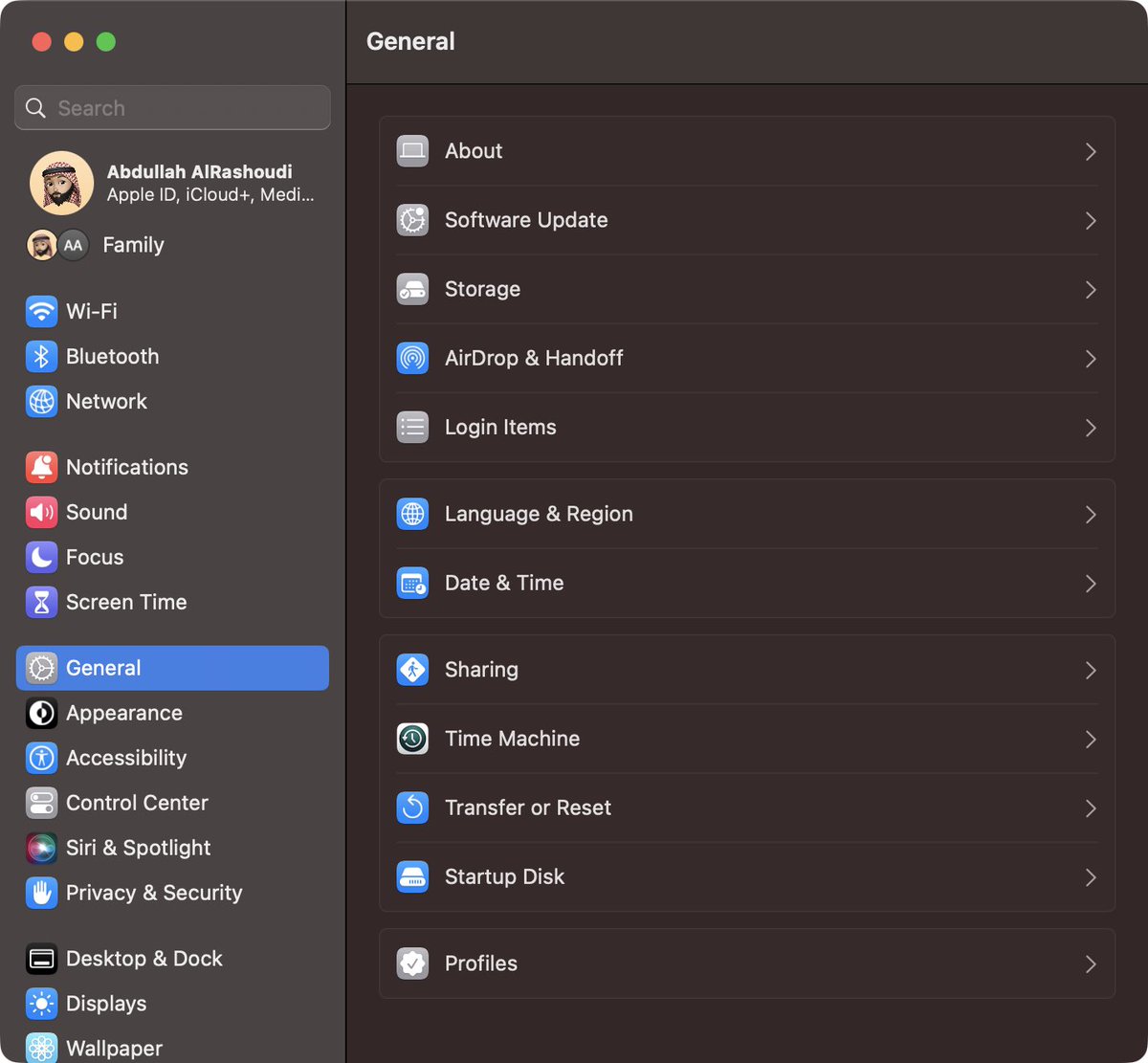
Task: Click the chevron on Login Items row
Action: pyautogui.click(x=1091, y=427)
